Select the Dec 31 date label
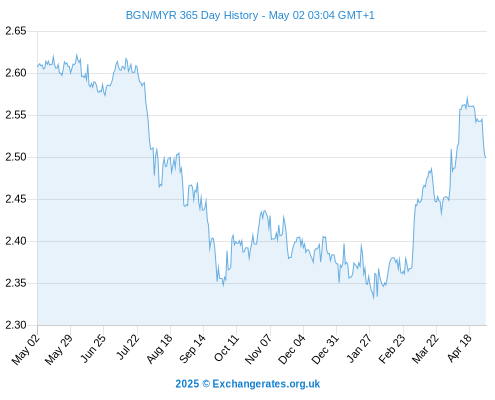This screenshot has height=400, width=495. click(x=325, y=349)
